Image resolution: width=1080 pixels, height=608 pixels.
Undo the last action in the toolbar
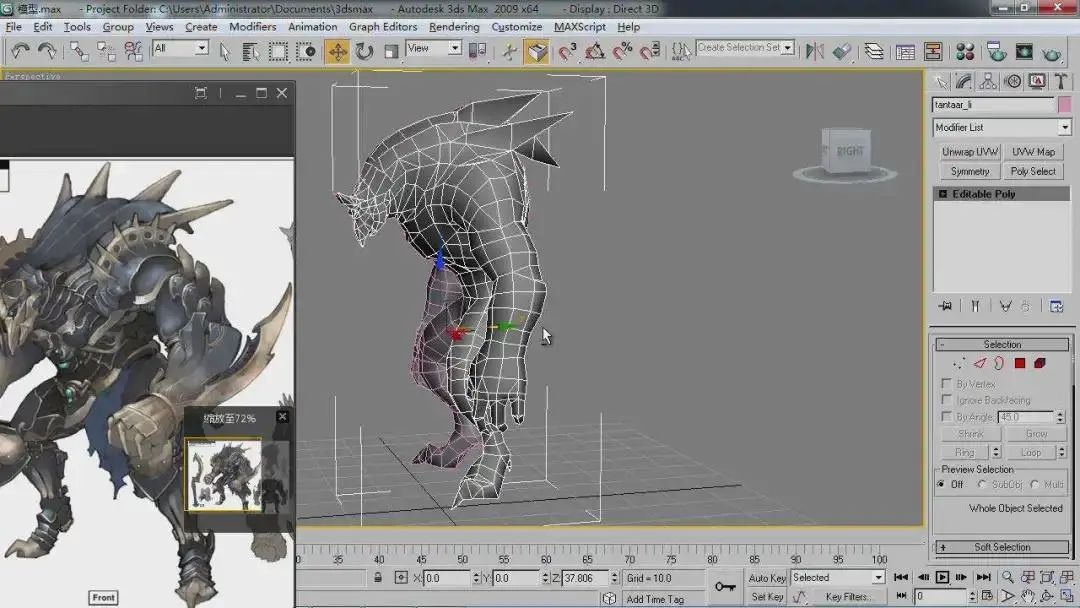click(20, 51)
